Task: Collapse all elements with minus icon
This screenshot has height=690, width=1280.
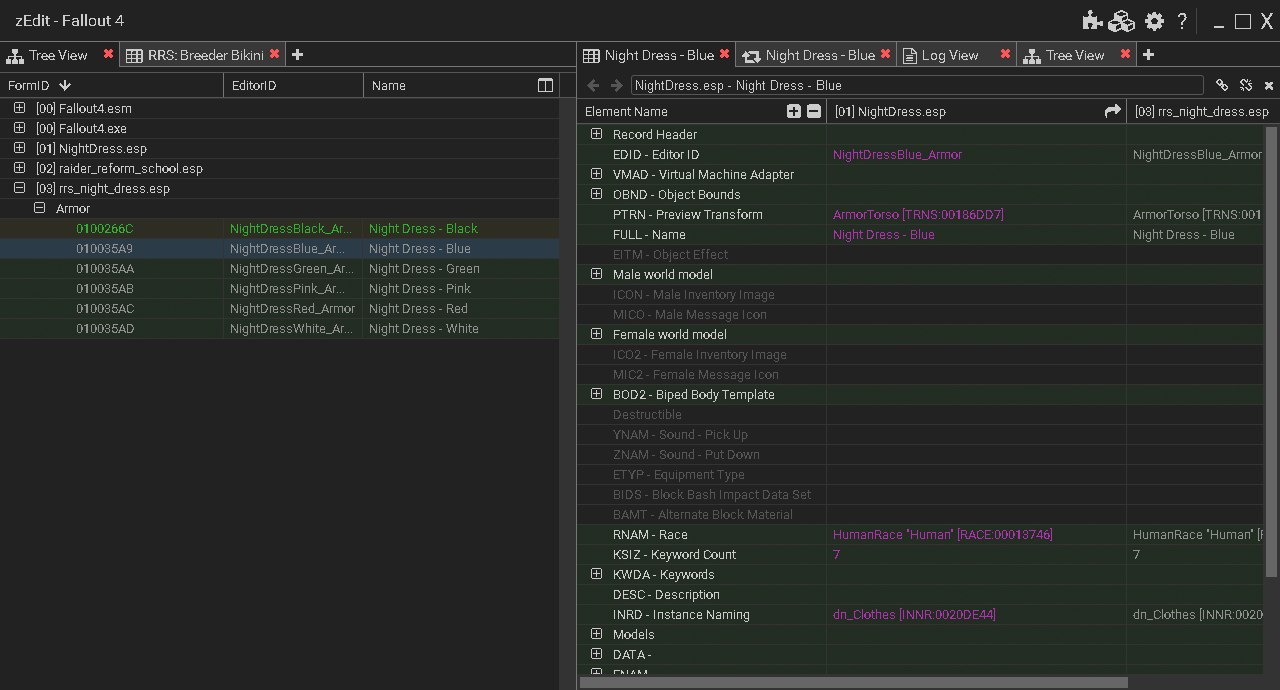Action: 814,111
